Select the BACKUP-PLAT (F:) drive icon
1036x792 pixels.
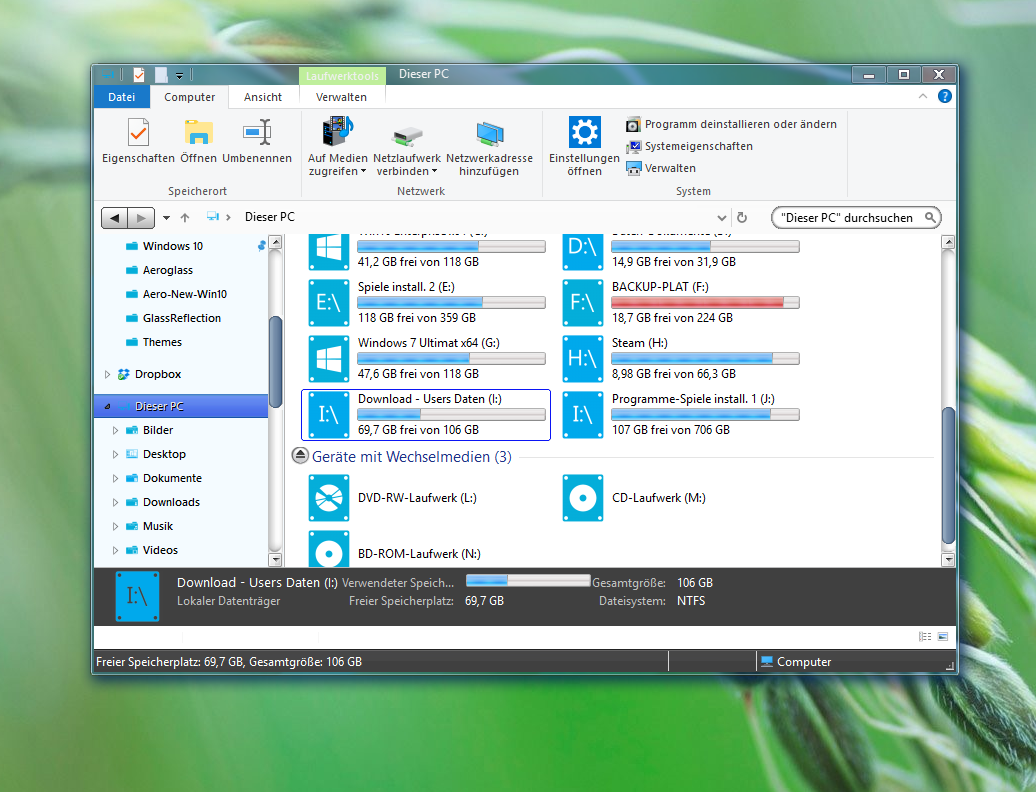coord(582,303)
